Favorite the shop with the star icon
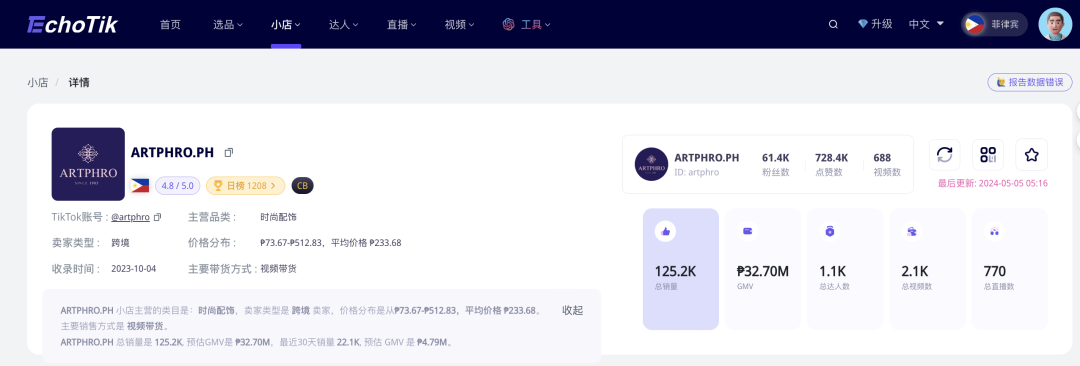The width and height of the screenshot is (1080, 366). (x=1031, y=154)
